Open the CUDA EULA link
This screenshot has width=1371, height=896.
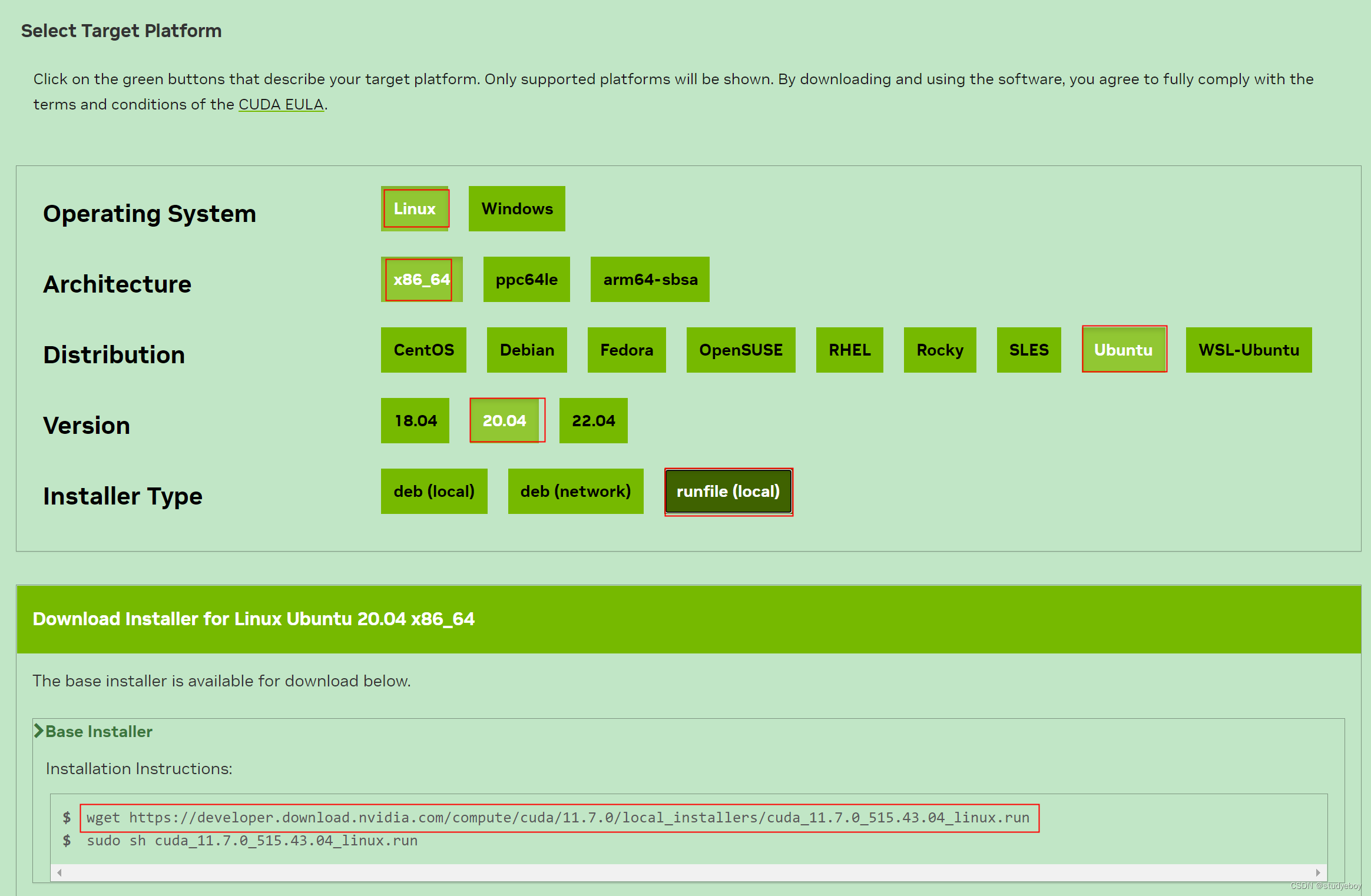(282, 105)
